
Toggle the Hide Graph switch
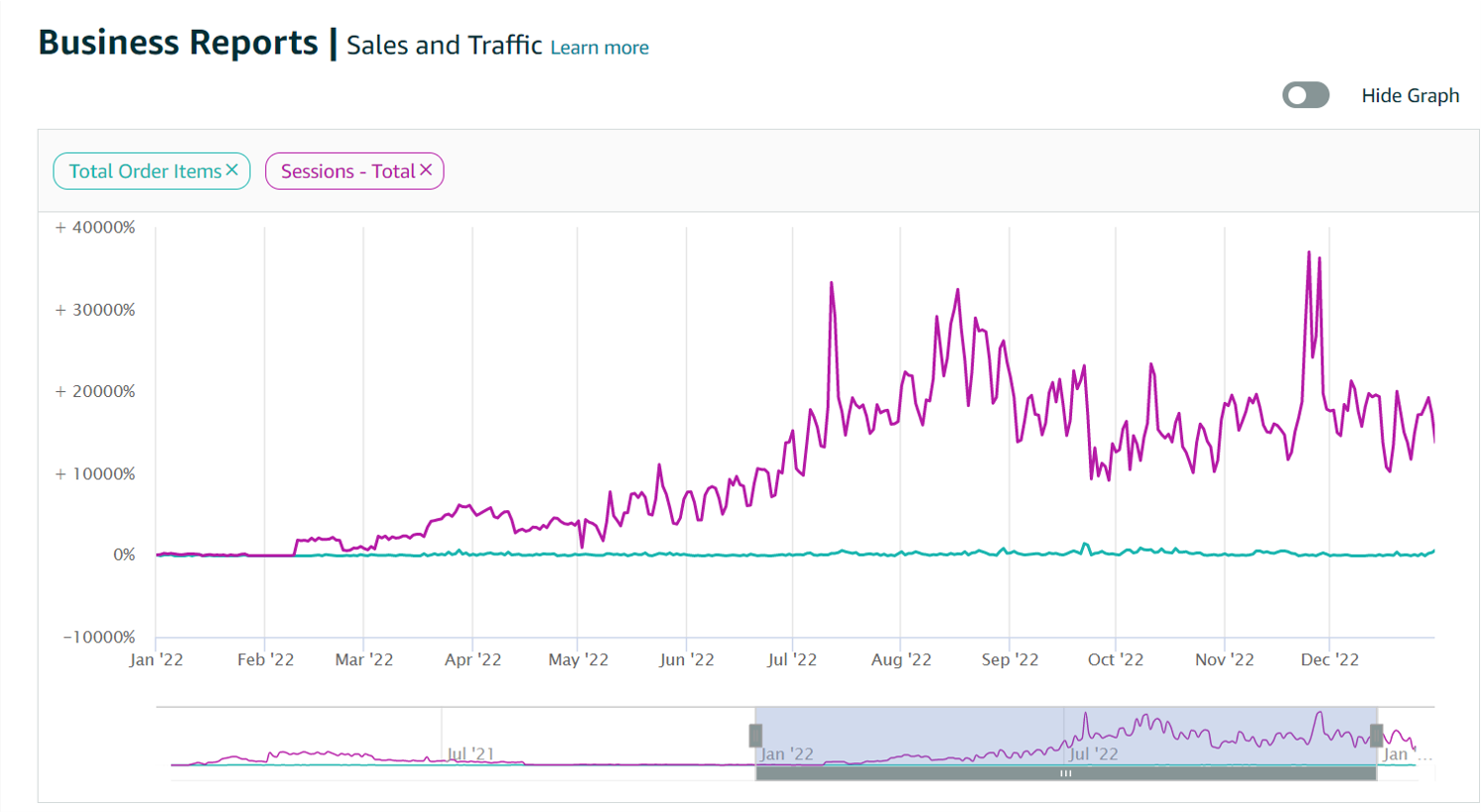point(1305,95)
